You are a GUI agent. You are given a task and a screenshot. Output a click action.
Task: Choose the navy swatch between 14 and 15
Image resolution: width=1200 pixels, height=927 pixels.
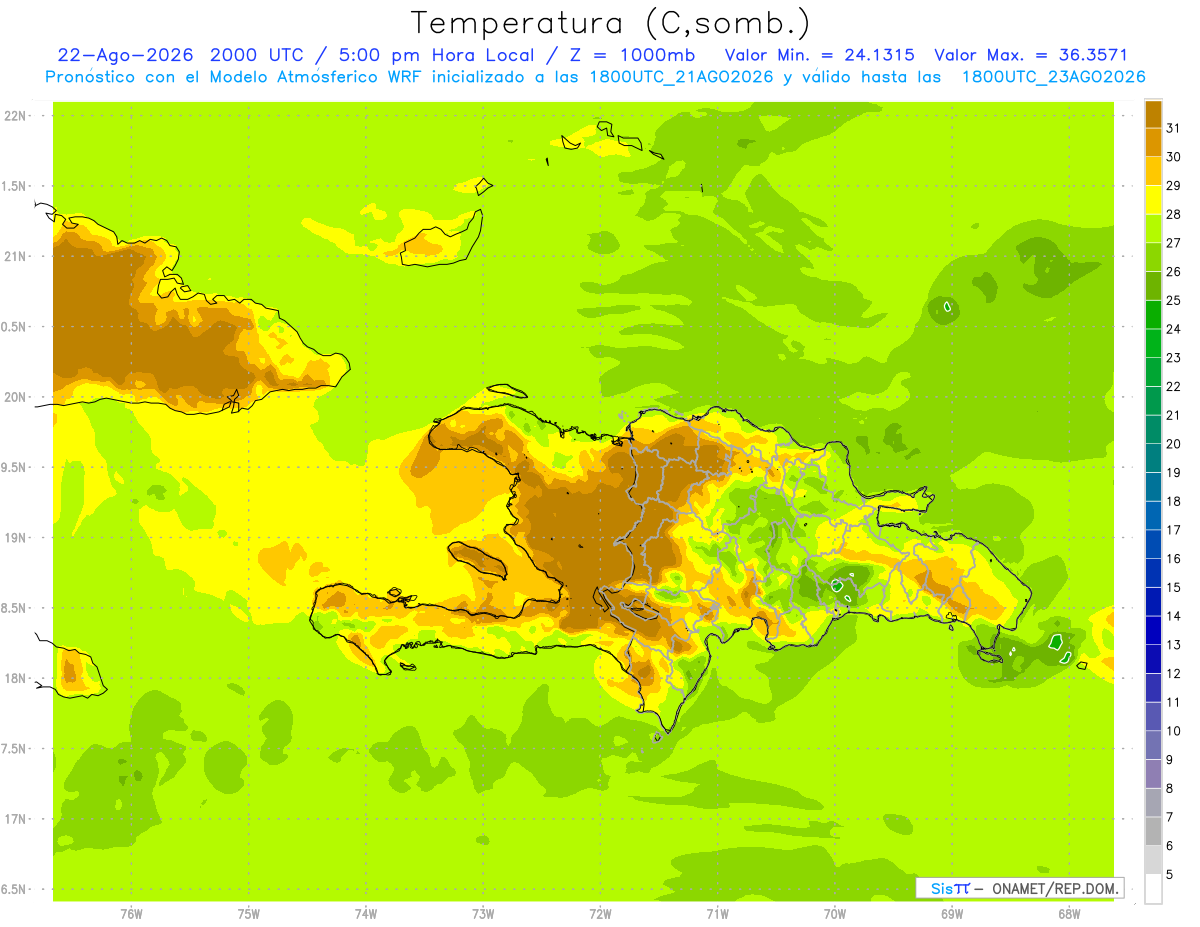[x=1153, y=601]
